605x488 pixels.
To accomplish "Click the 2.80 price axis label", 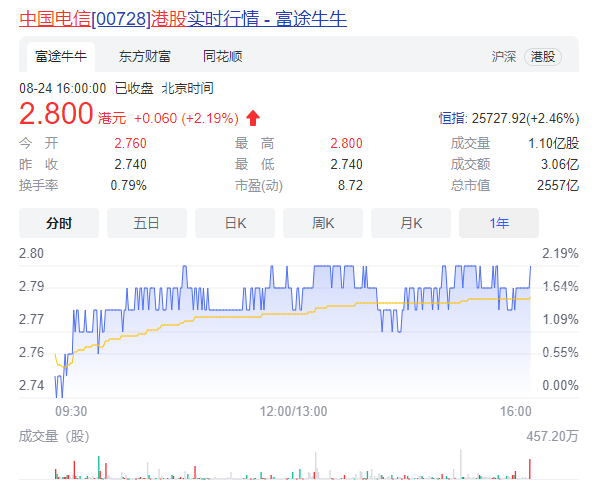I will 31,253.
